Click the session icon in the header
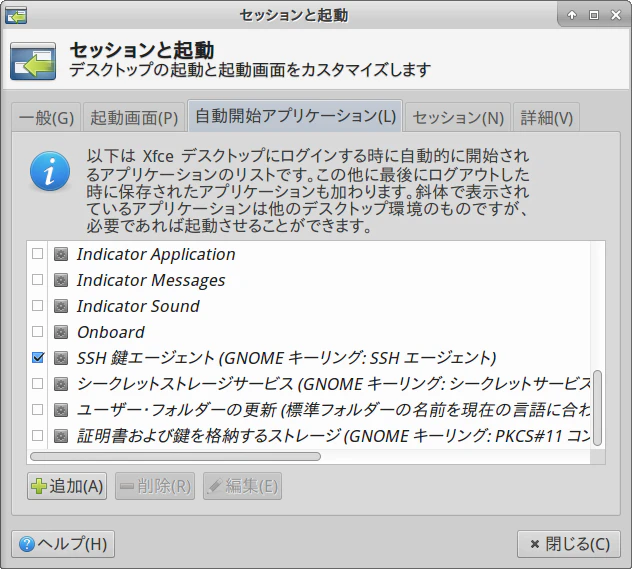Image resolution: width=632 pixels, height=569 pixels. pos(33,61)
